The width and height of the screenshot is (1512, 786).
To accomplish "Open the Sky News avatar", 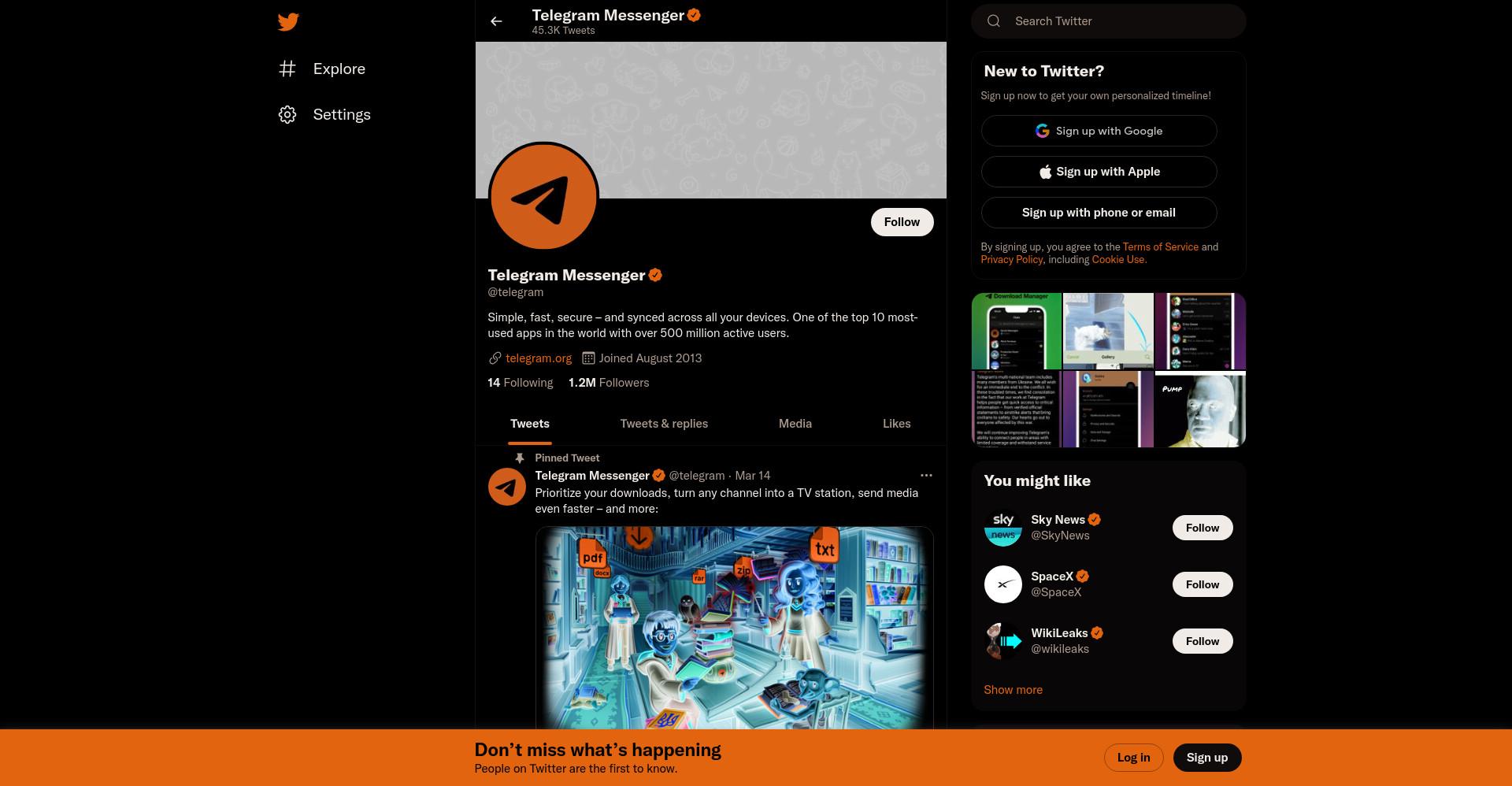I will tap(1003, 528).
